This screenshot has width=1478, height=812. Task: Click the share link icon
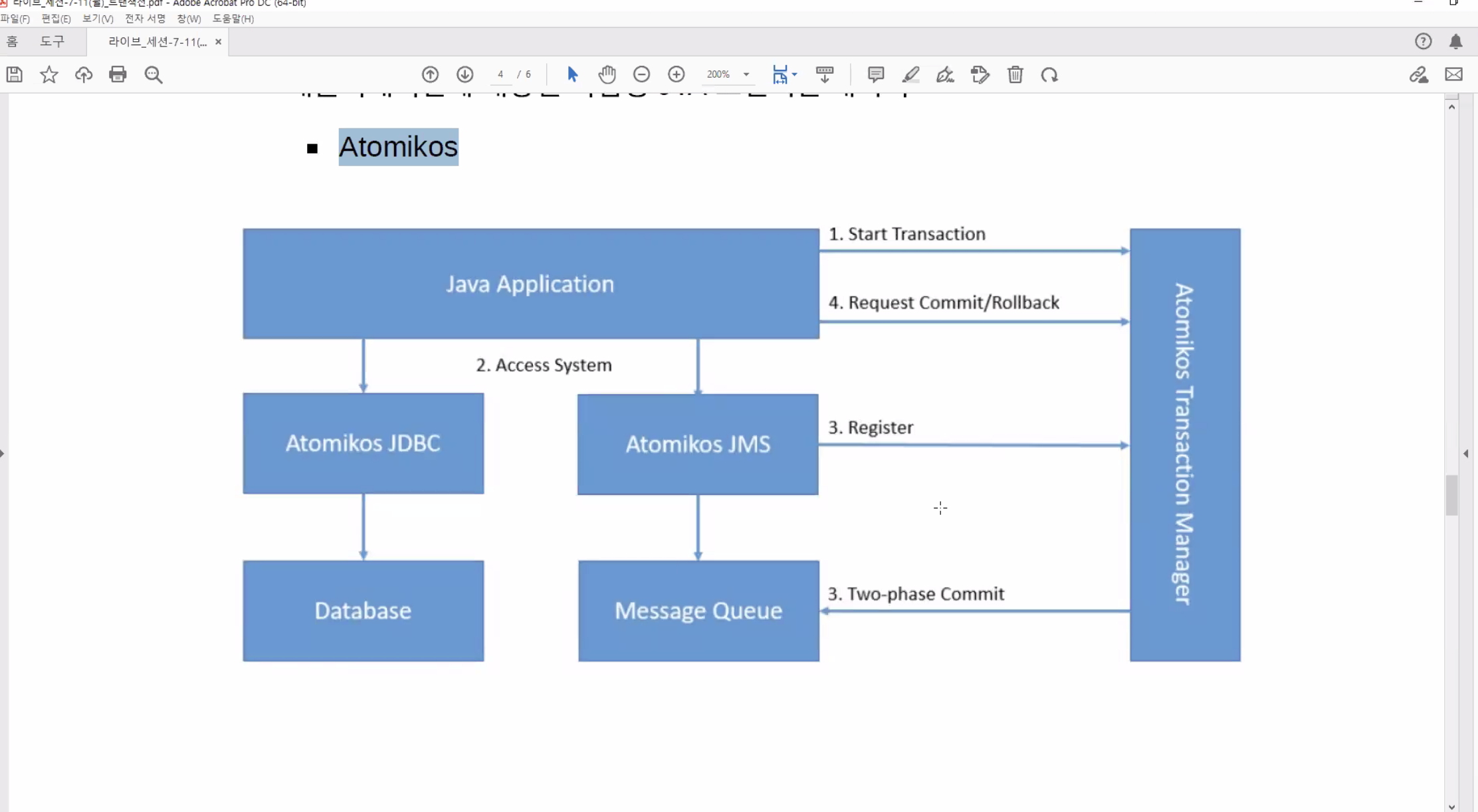(1419, 74)
